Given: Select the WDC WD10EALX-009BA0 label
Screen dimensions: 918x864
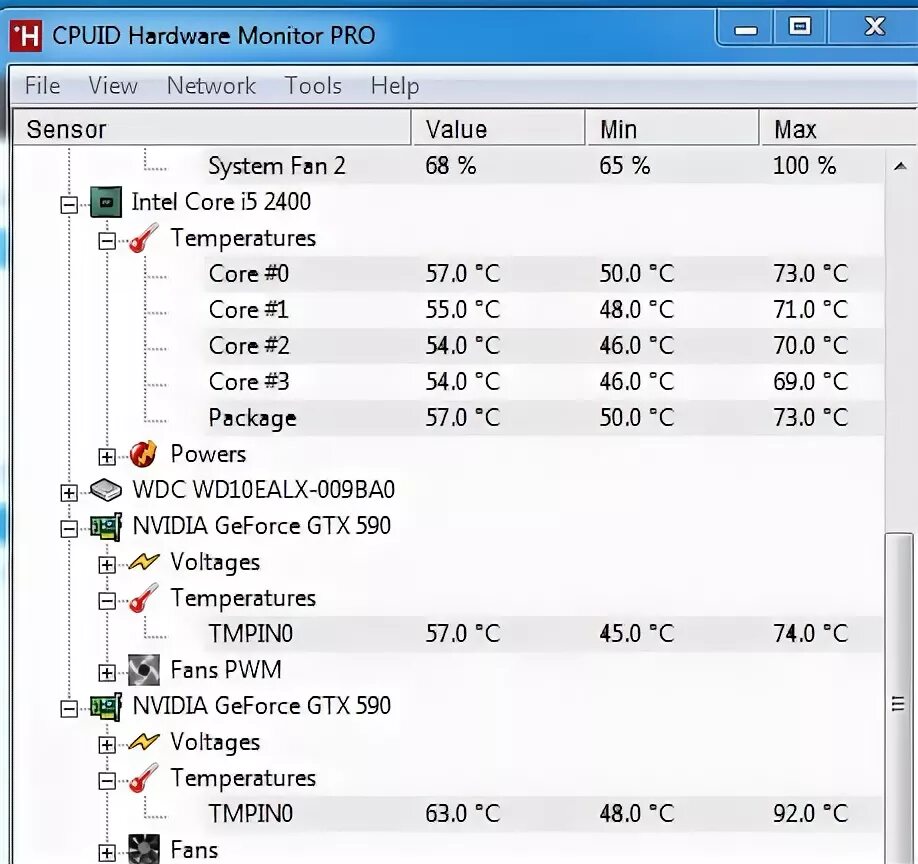Looking at the screenshot, I should [263, 490].
